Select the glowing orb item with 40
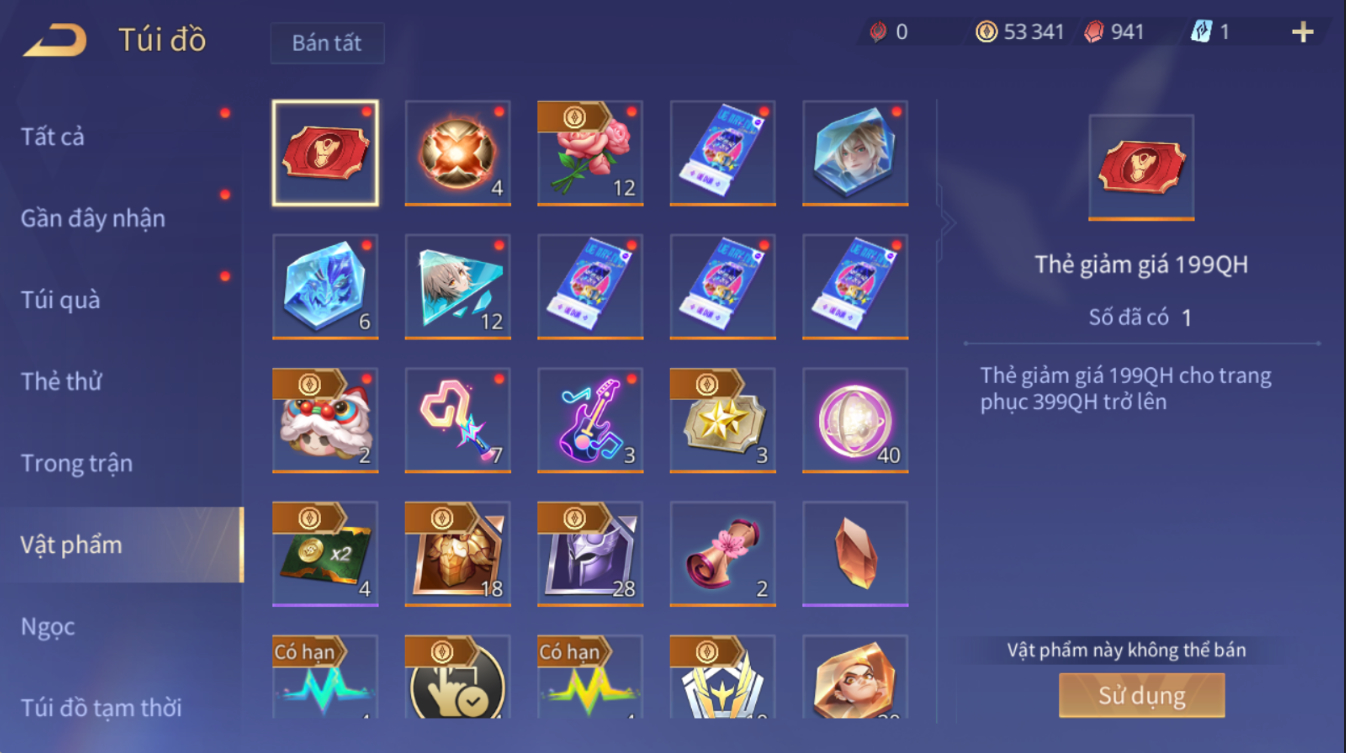Image resolution: width=1346 pixels, height=753 pixels. (x=855, y=420)
